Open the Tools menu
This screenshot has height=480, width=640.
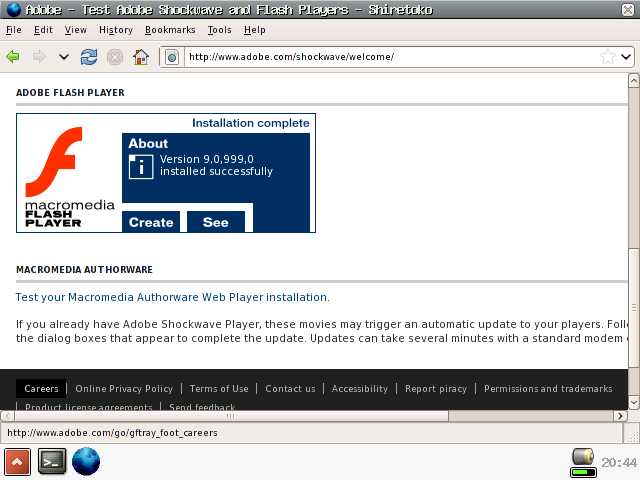point(219,30)
